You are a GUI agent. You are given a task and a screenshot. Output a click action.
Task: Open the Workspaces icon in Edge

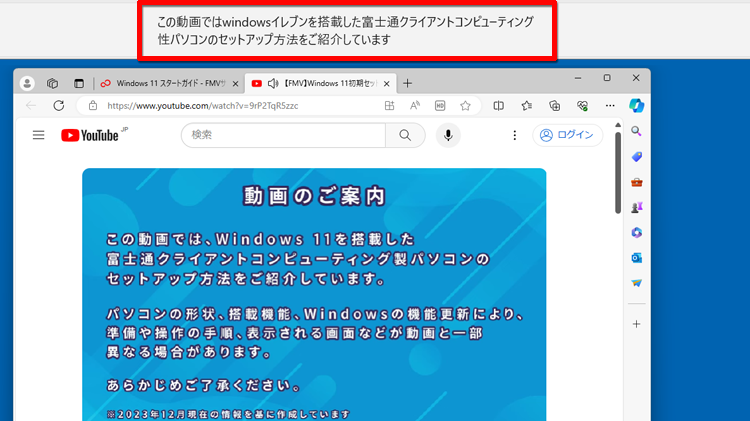(x=52, y=83)
